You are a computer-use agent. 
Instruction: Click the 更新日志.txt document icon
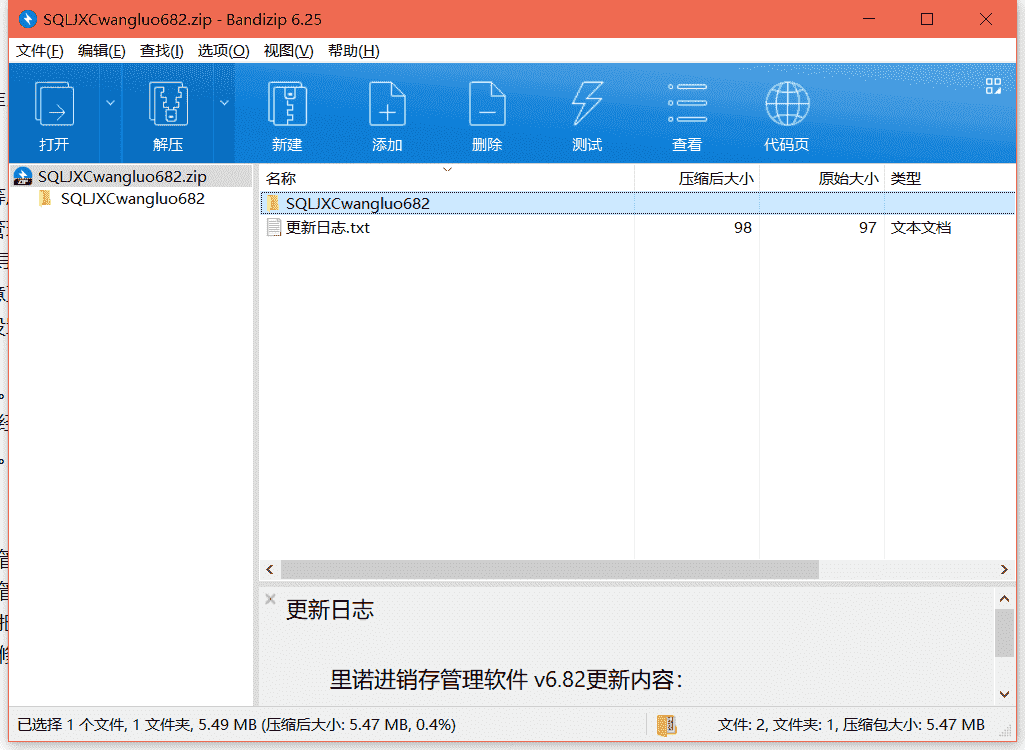[273, 228]
